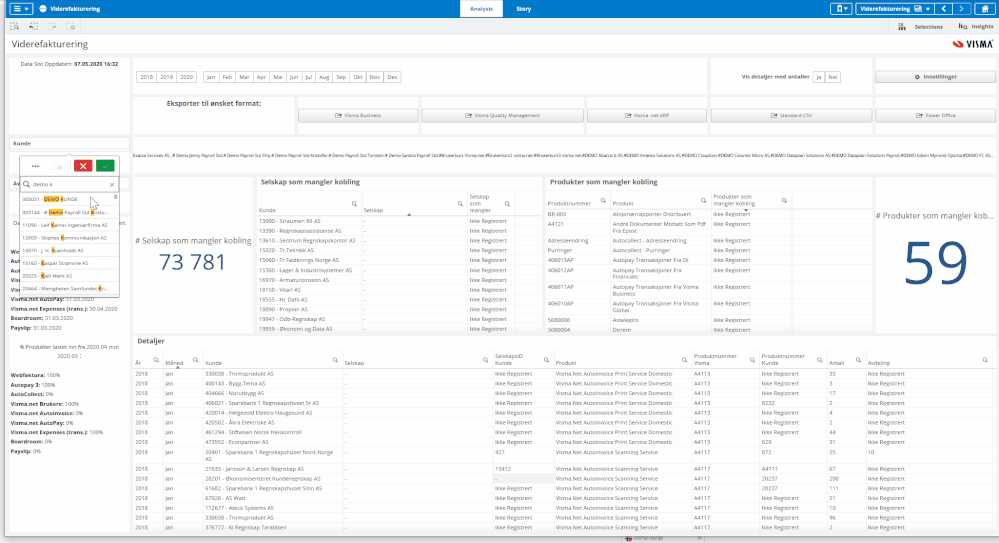
Task: Toggle the Des month filter
Action: tap(392, 77)
